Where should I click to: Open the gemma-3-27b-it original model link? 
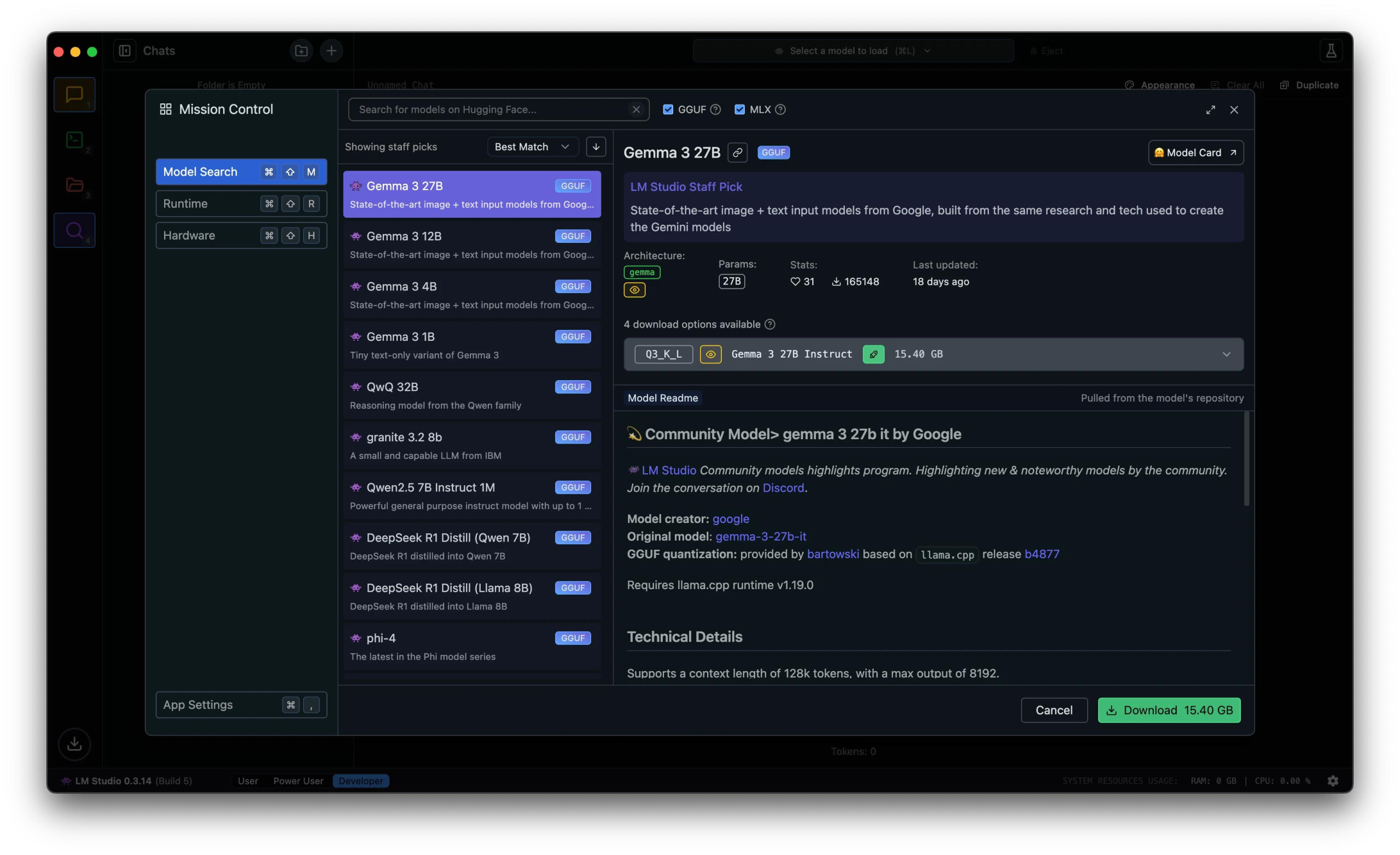pos(761,536)
